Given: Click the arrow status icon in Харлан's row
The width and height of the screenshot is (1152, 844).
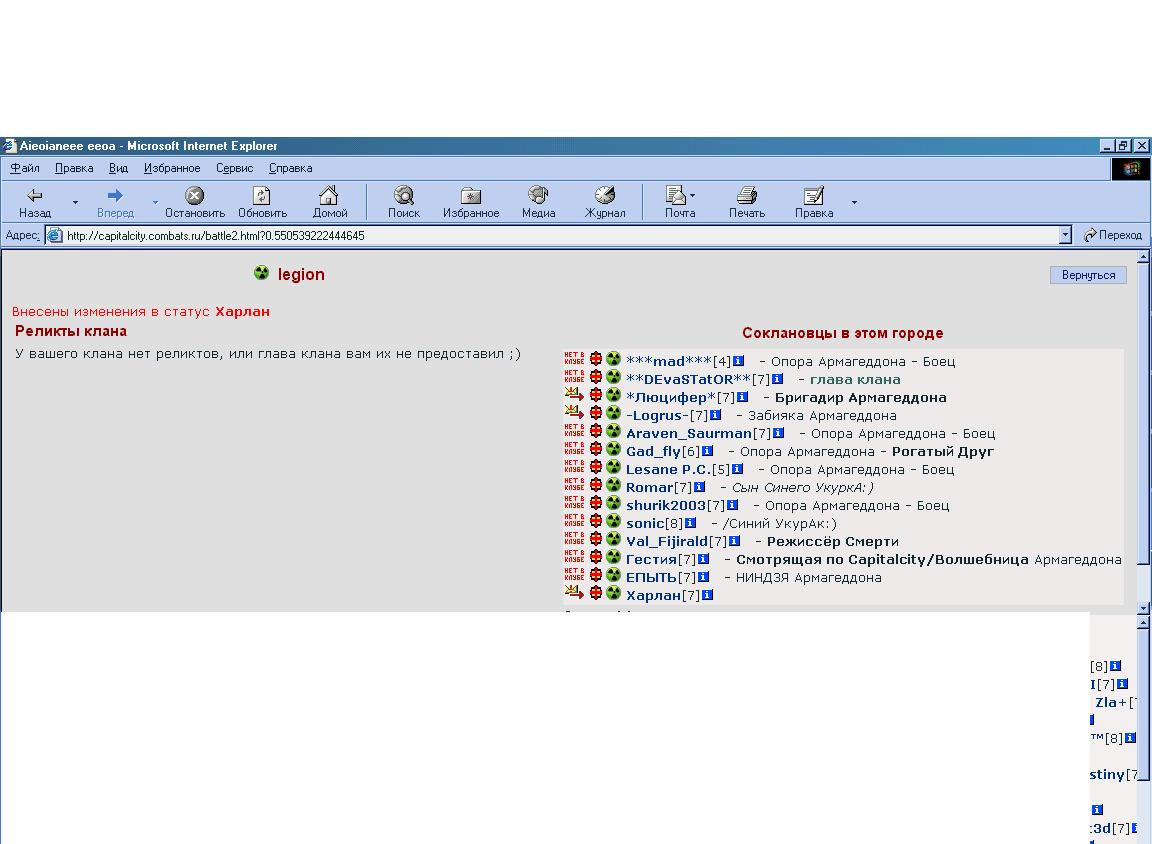Looking at the screenshot, I should pos(574,592).
